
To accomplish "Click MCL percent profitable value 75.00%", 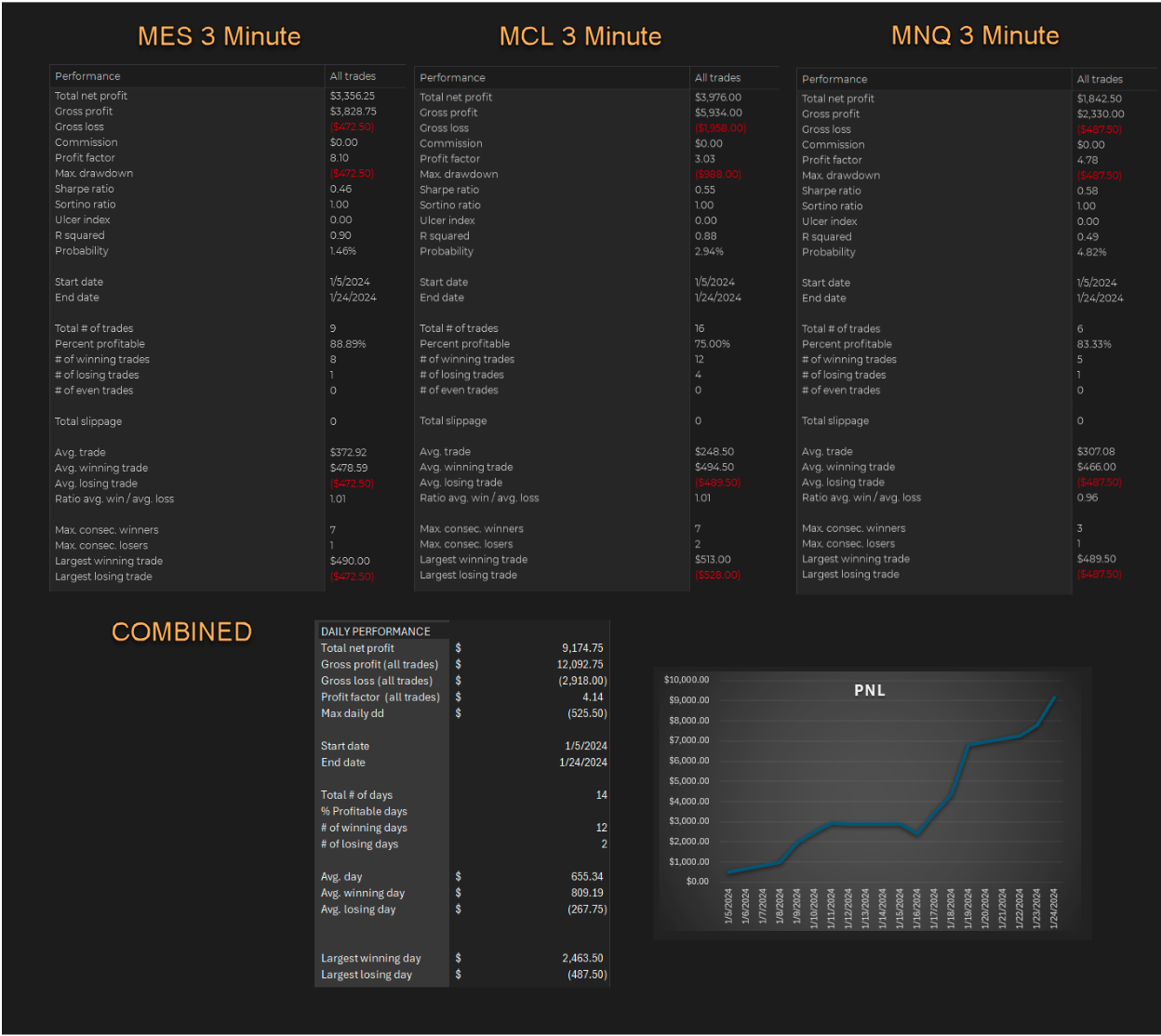I will point(713,344).
